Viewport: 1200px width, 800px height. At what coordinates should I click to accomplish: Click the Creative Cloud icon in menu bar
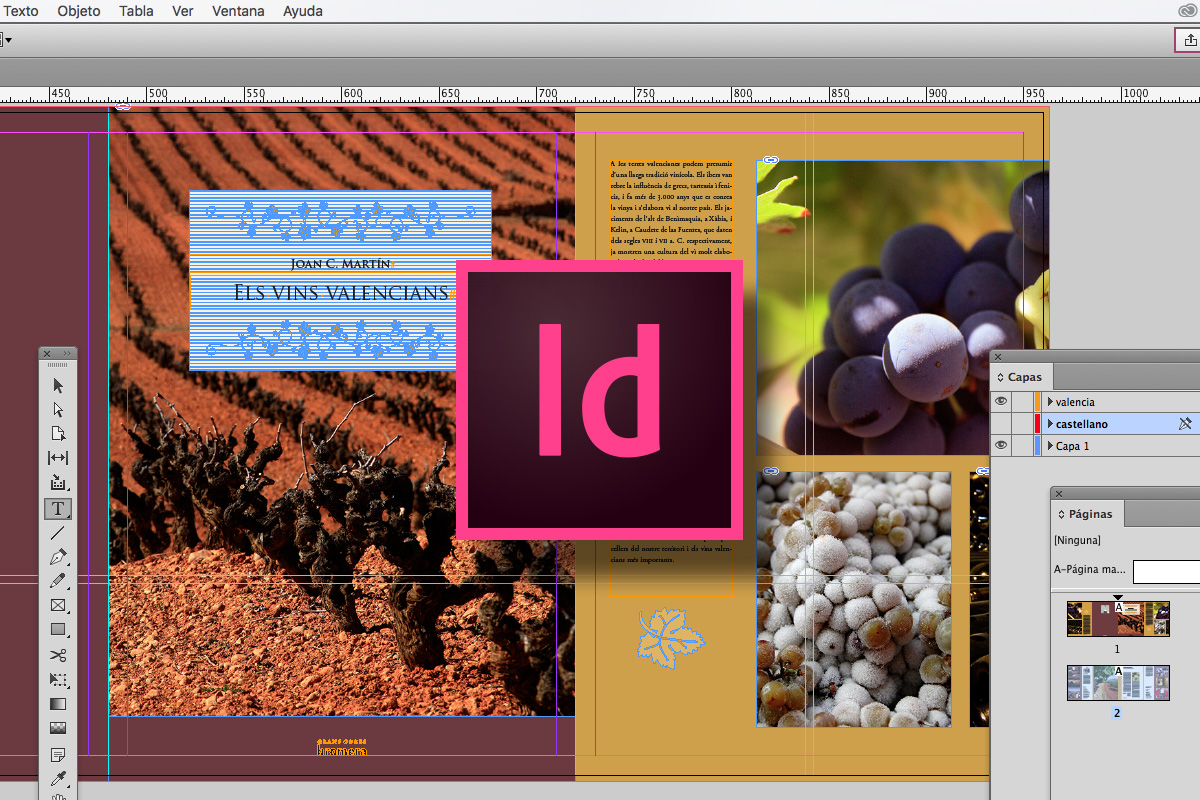(1186, 11)
